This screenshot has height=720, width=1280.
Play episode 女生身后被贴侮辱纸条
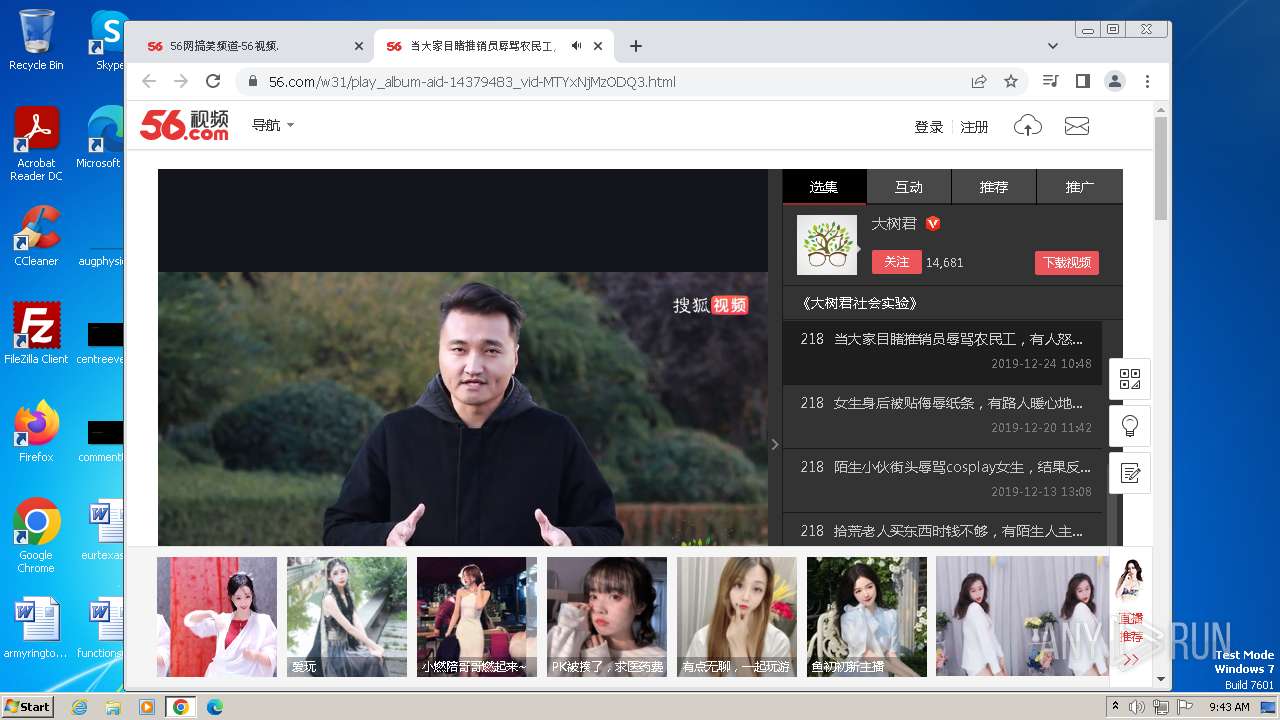[x=942, y=415]
